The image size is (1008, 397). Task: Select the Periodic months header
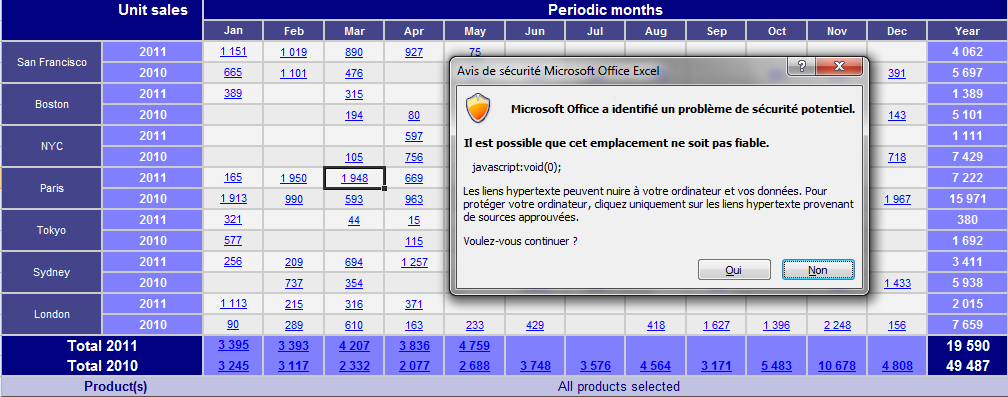pyautogui.click(x=605, y=10)
